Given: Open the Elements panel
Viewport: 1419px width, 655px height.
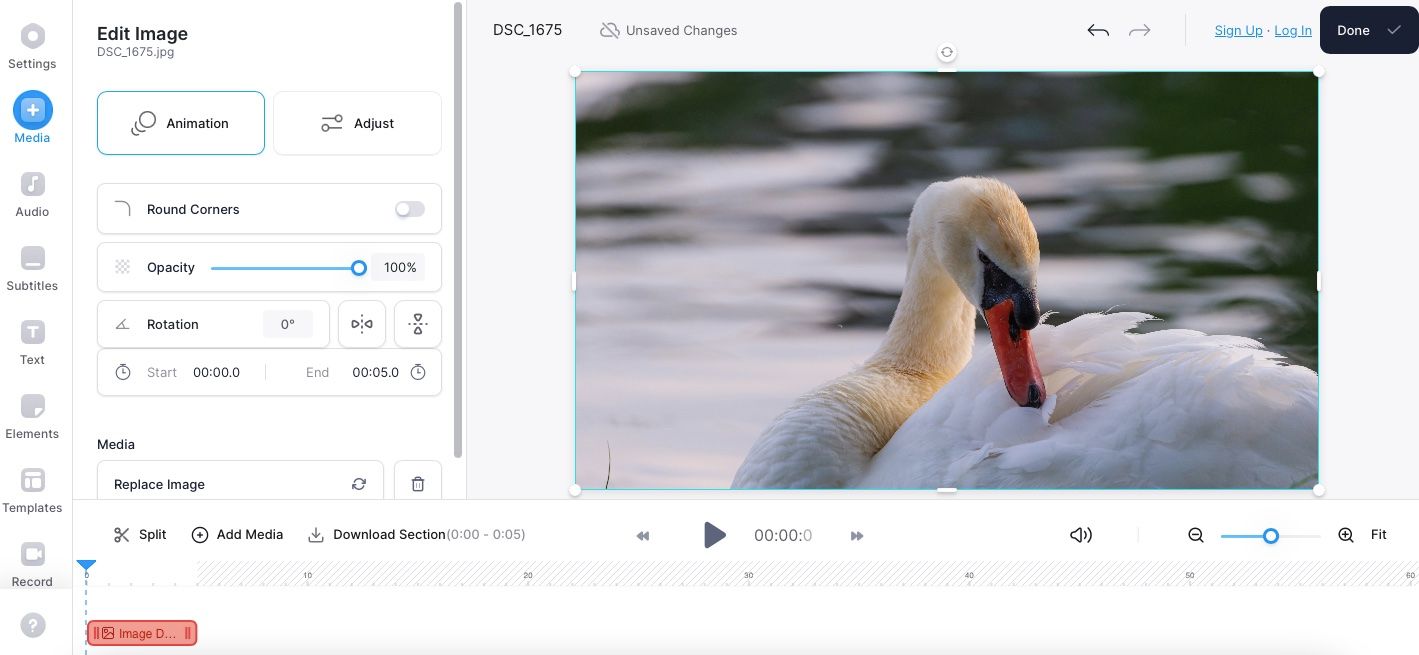Looking at the screenshot, I should (32, 414).
